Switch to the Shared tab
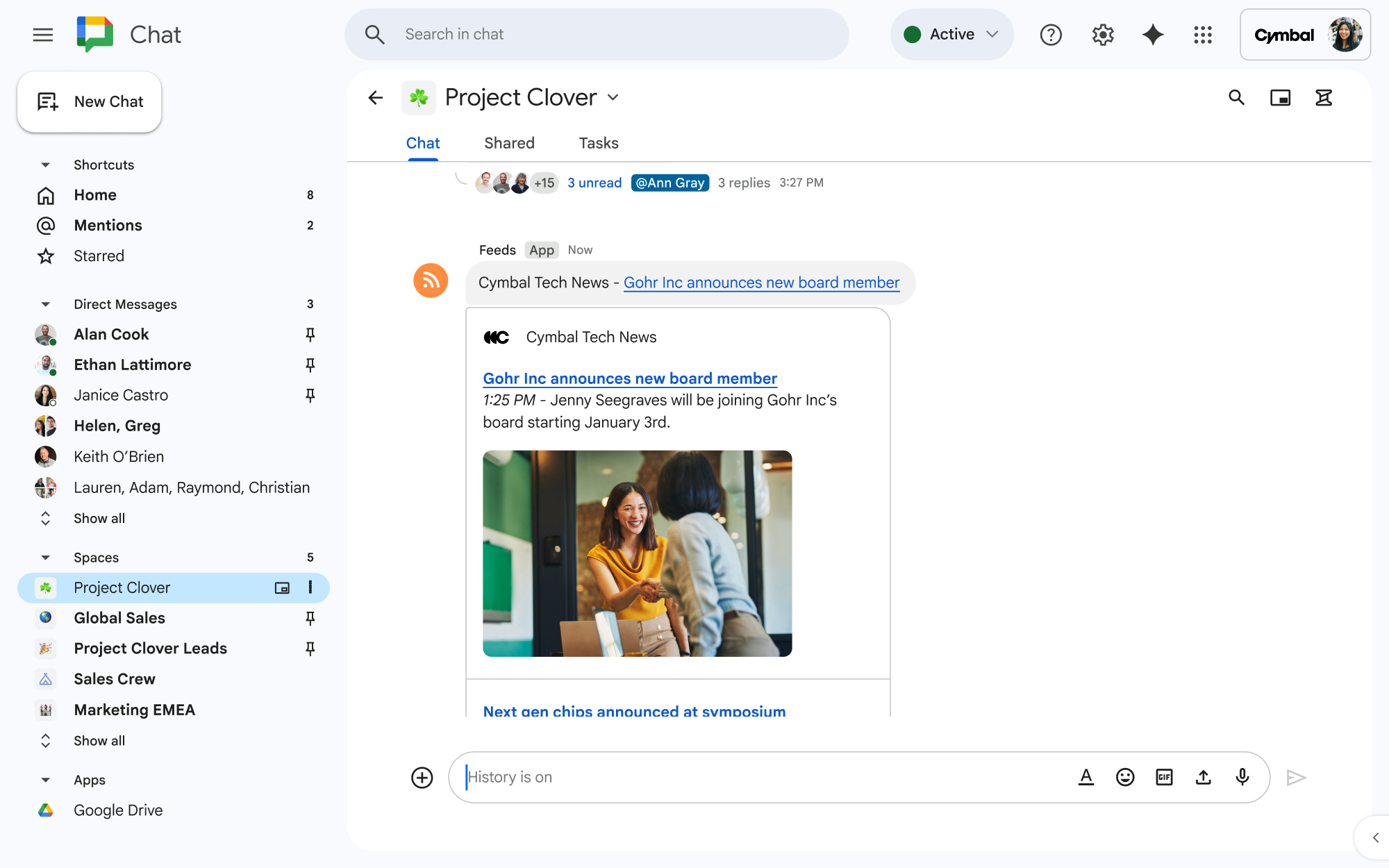1389x868 pixels. click(509, 143)
